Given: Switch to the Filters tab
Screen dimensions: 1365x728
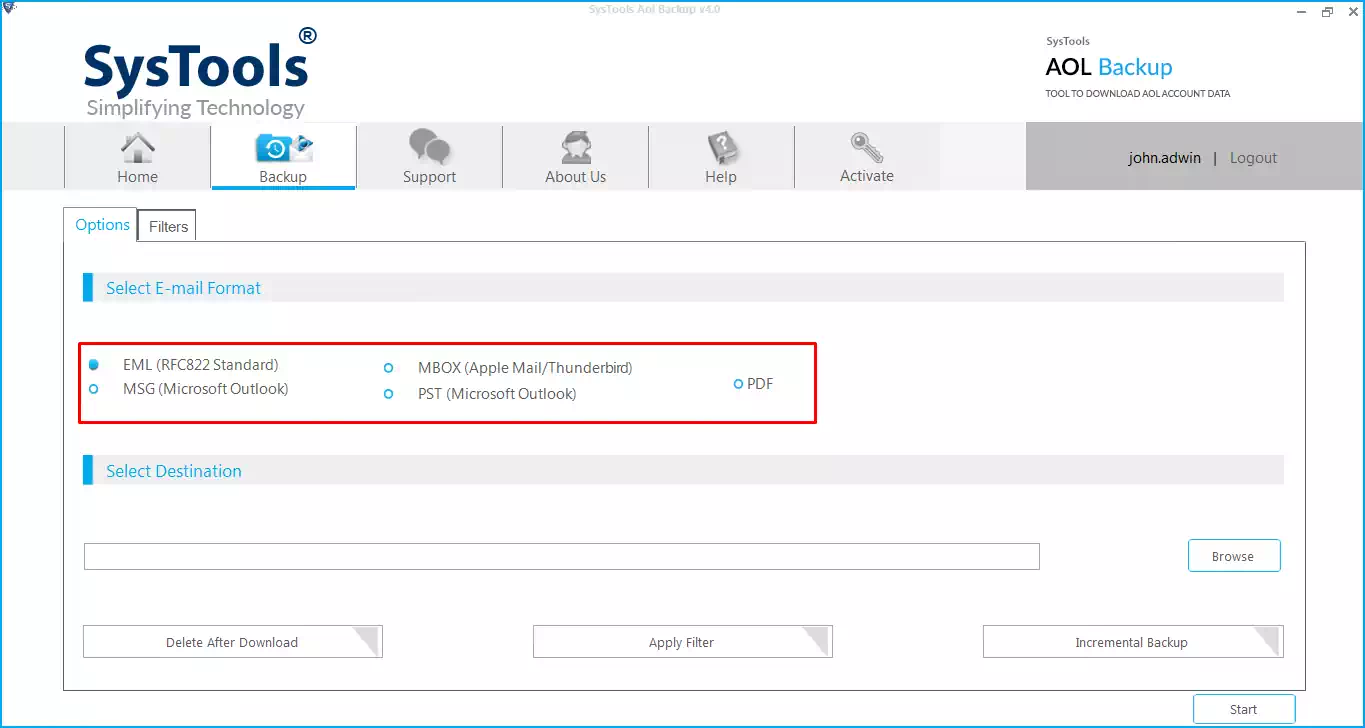Looking at the screenshot, I should (x=168, y=227).
